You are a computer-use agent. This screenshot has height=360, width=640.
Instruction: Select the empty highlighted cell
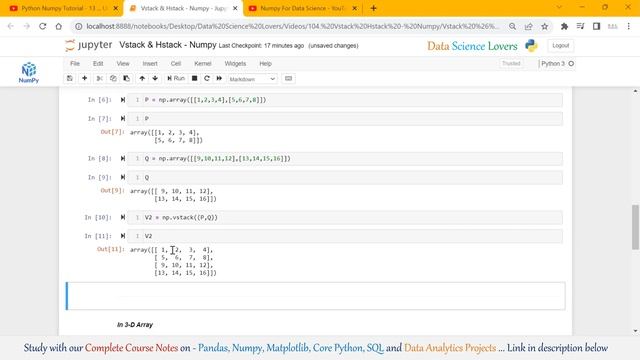coord(316,296)
